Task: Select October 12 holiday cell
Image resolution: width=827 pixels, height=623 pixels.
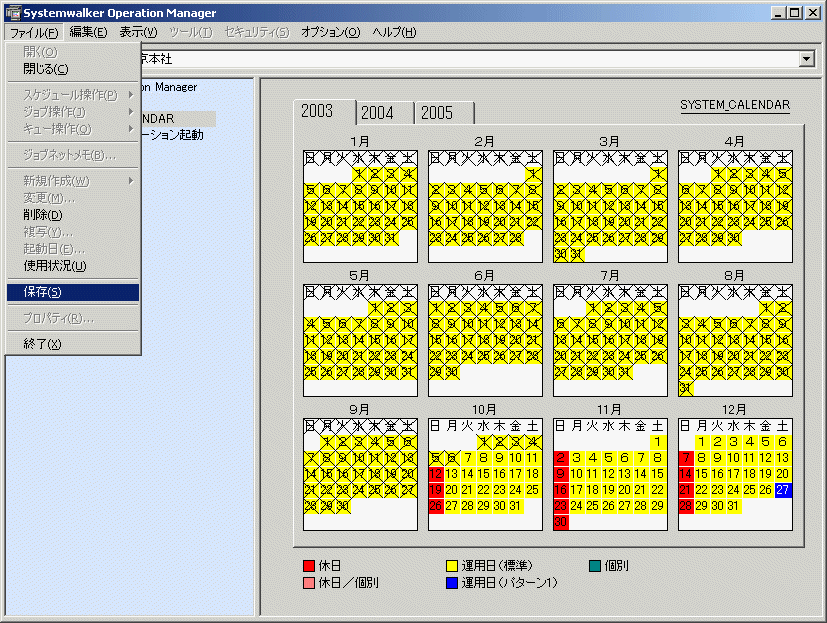Action: 436,474
